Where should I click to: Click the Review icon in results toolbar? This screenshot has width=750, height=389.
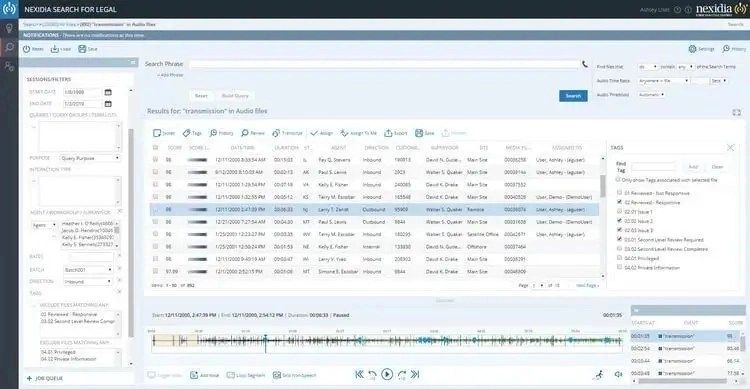pyautogui.click(x=245, y=133)
